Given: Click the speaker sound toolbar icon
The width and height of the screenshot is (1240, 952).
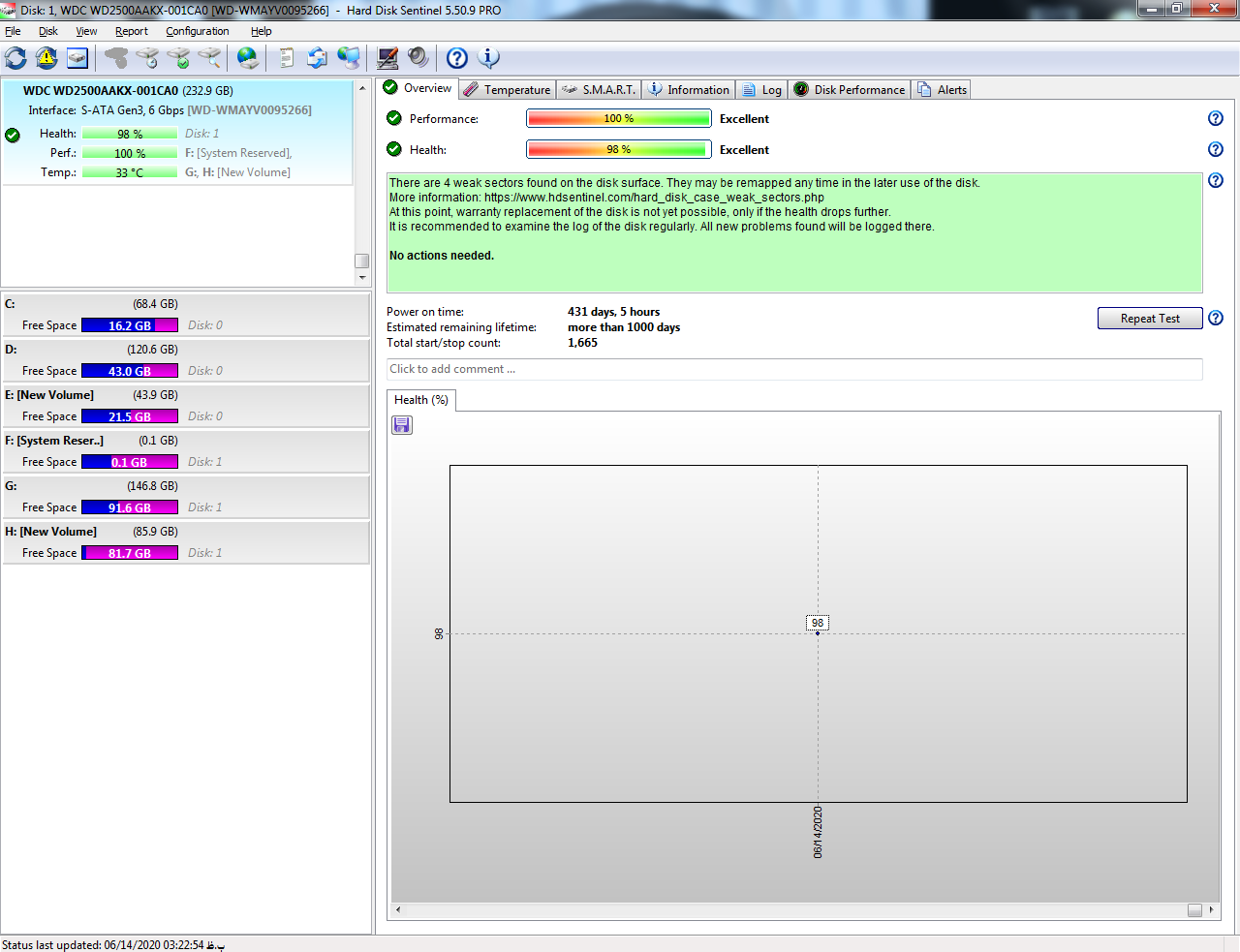Looking at the screenshot, I should click(418, 58).
